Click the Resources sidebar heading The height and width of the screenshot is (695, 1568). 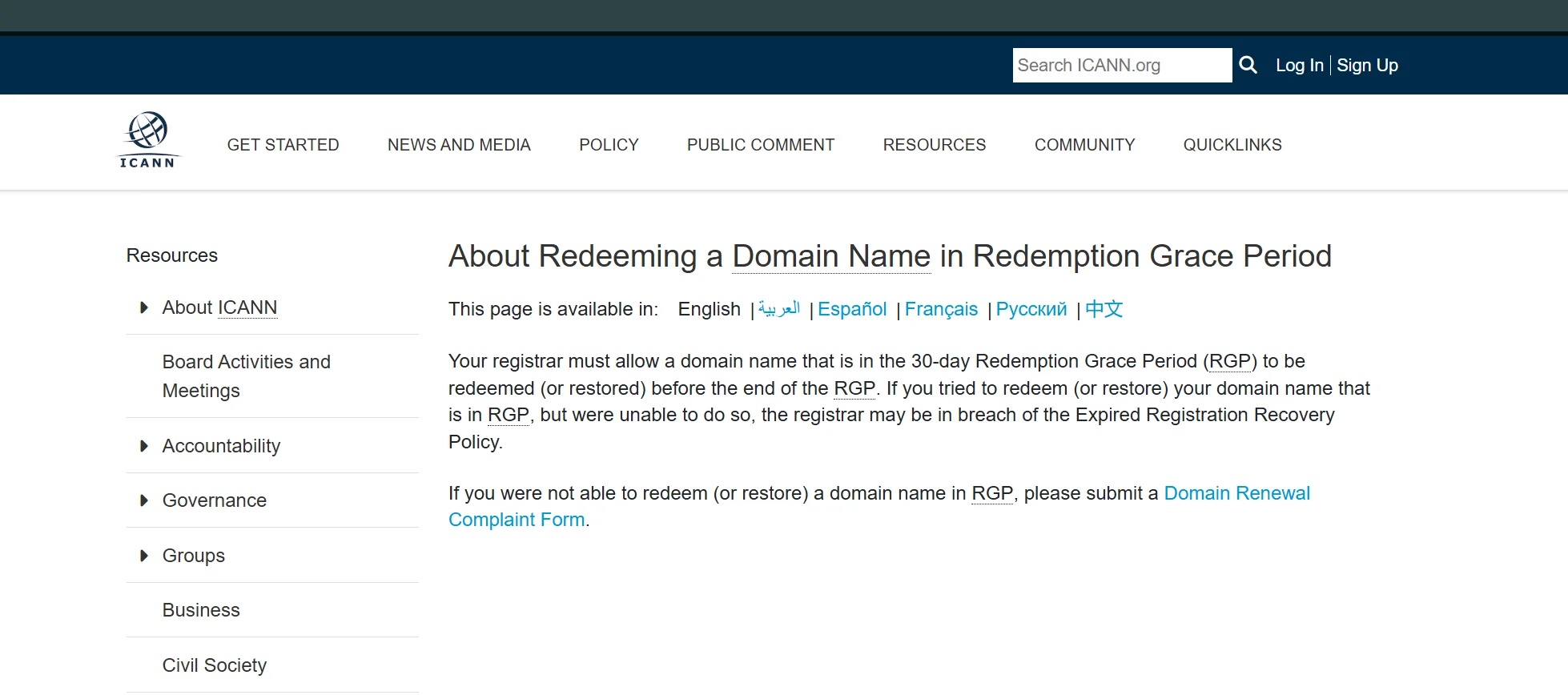tap(172, 255)
